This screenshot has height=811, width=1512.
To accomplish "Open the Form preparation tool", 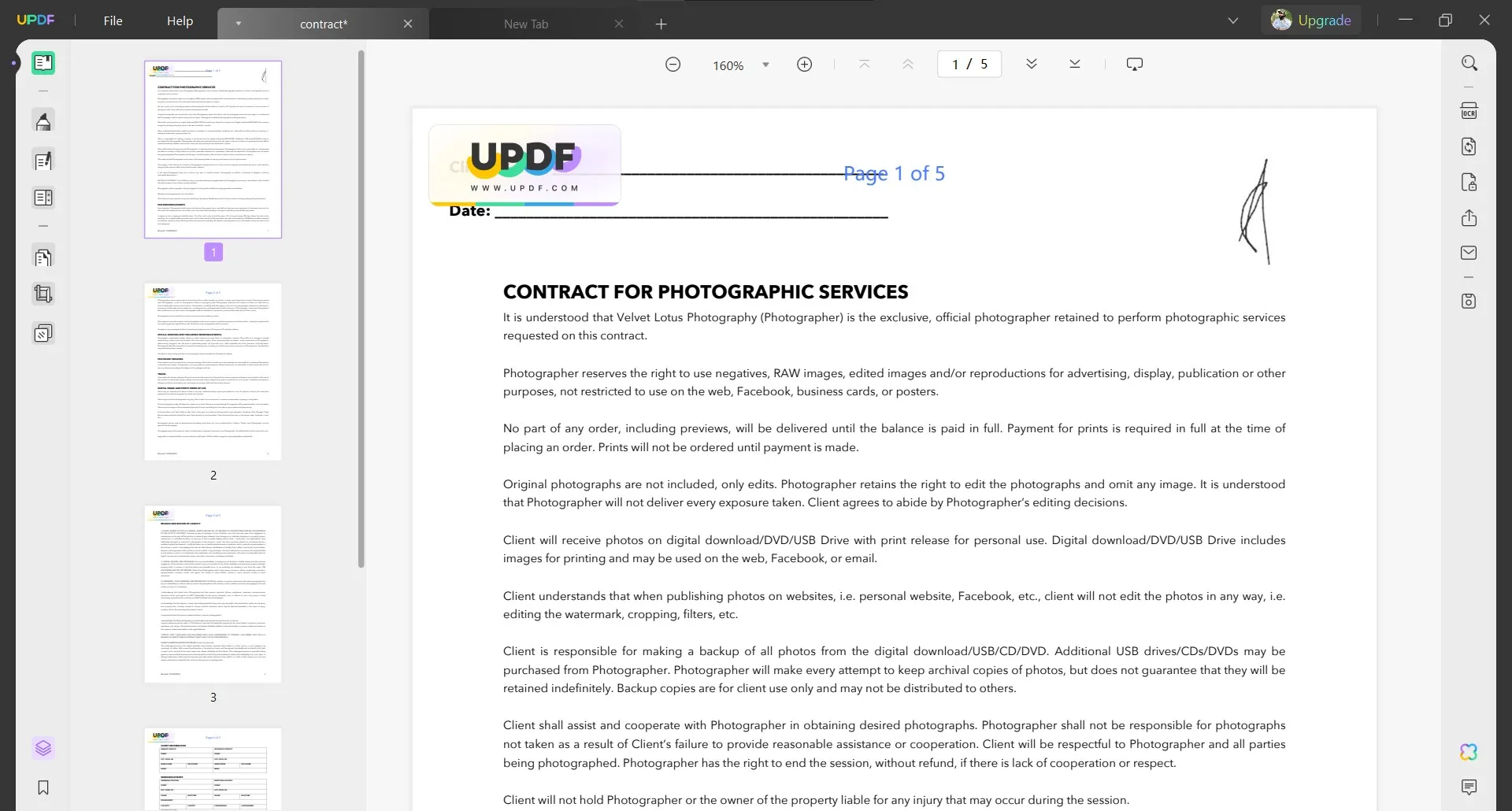I will coord(43,198).
